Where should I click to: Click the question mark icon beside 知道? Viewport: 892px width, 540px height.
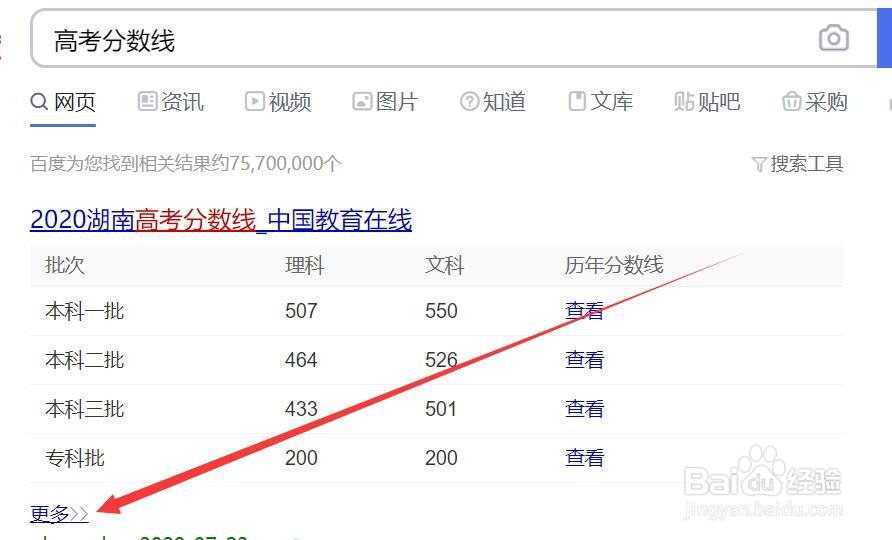click(469, 101)
